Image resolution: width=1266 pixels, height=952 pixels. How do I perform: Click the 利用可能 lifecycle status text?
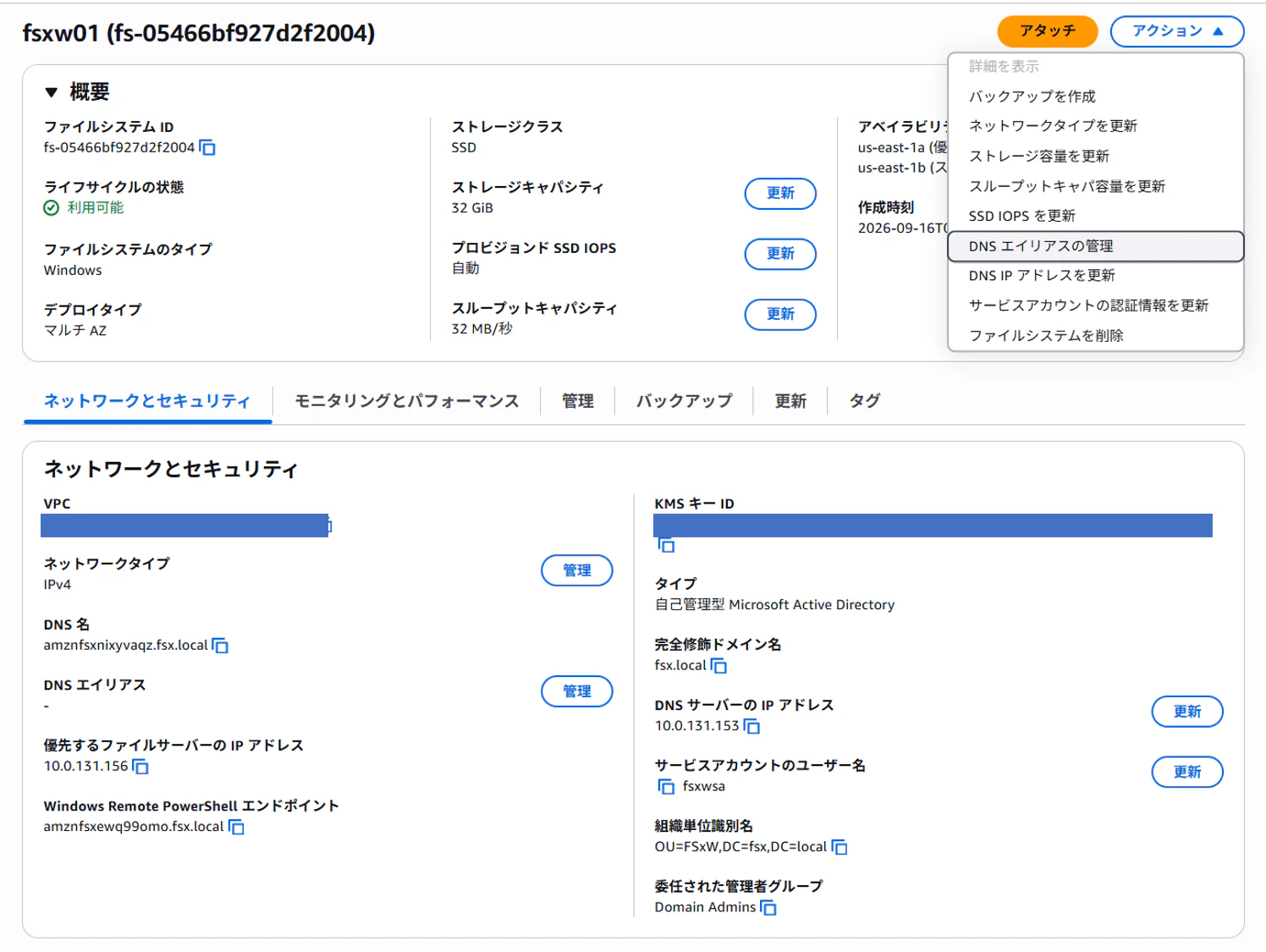(x=96, y=208)
